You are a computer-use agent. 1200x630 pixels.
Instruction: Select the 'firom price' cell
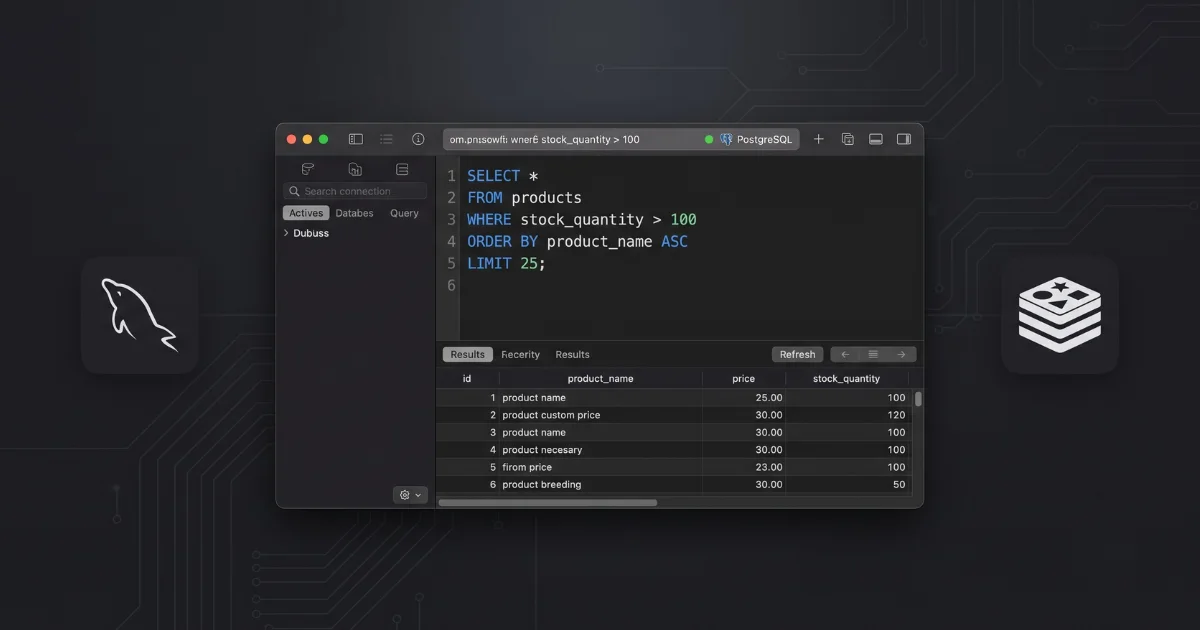tap(527, 467)
